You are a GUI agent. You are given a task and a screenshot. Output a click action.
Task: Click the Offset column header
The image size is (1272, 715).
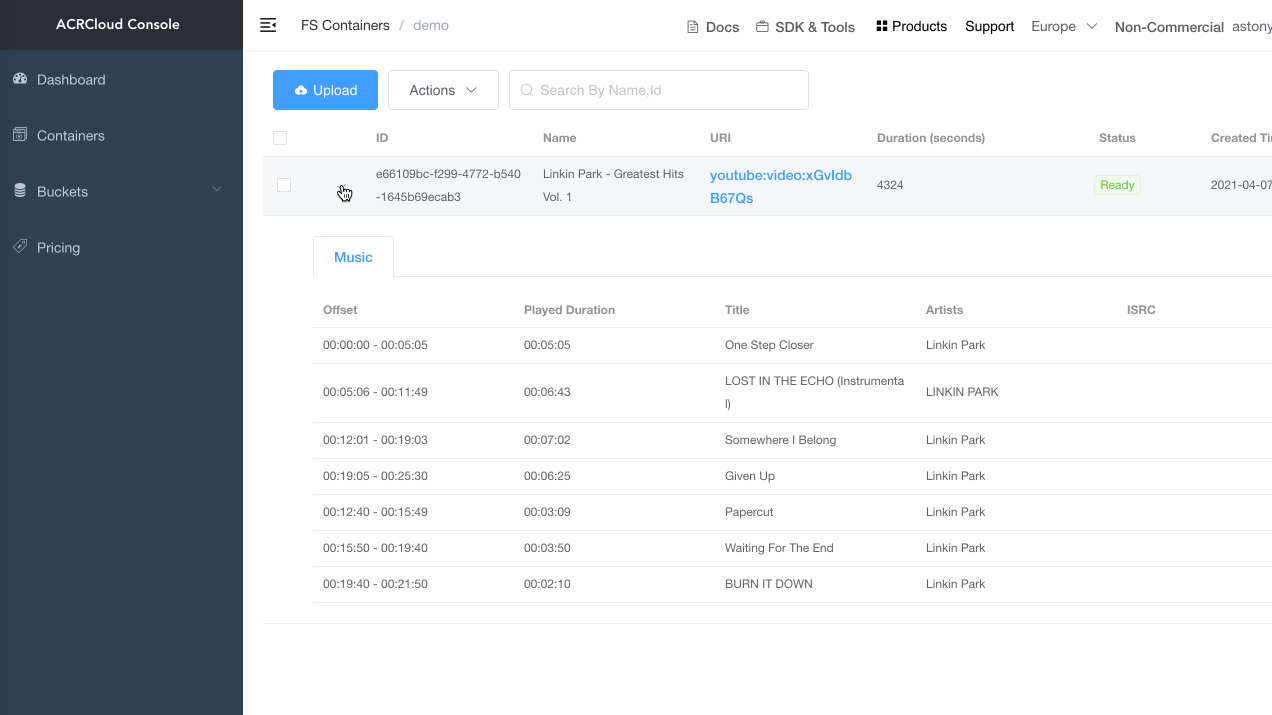[340, 310]
